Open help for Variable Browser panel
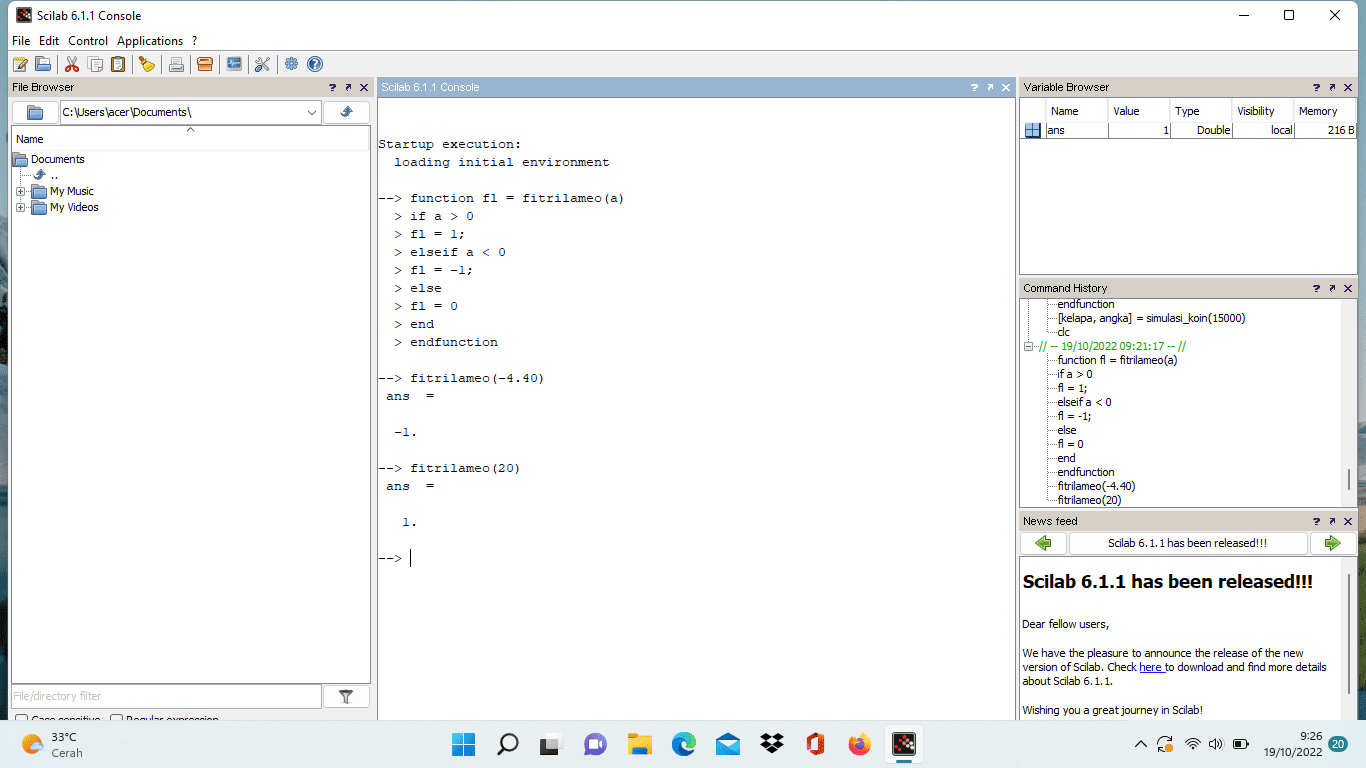The height and width of the screenshot is (768, 1366). tap(1317, 88)
